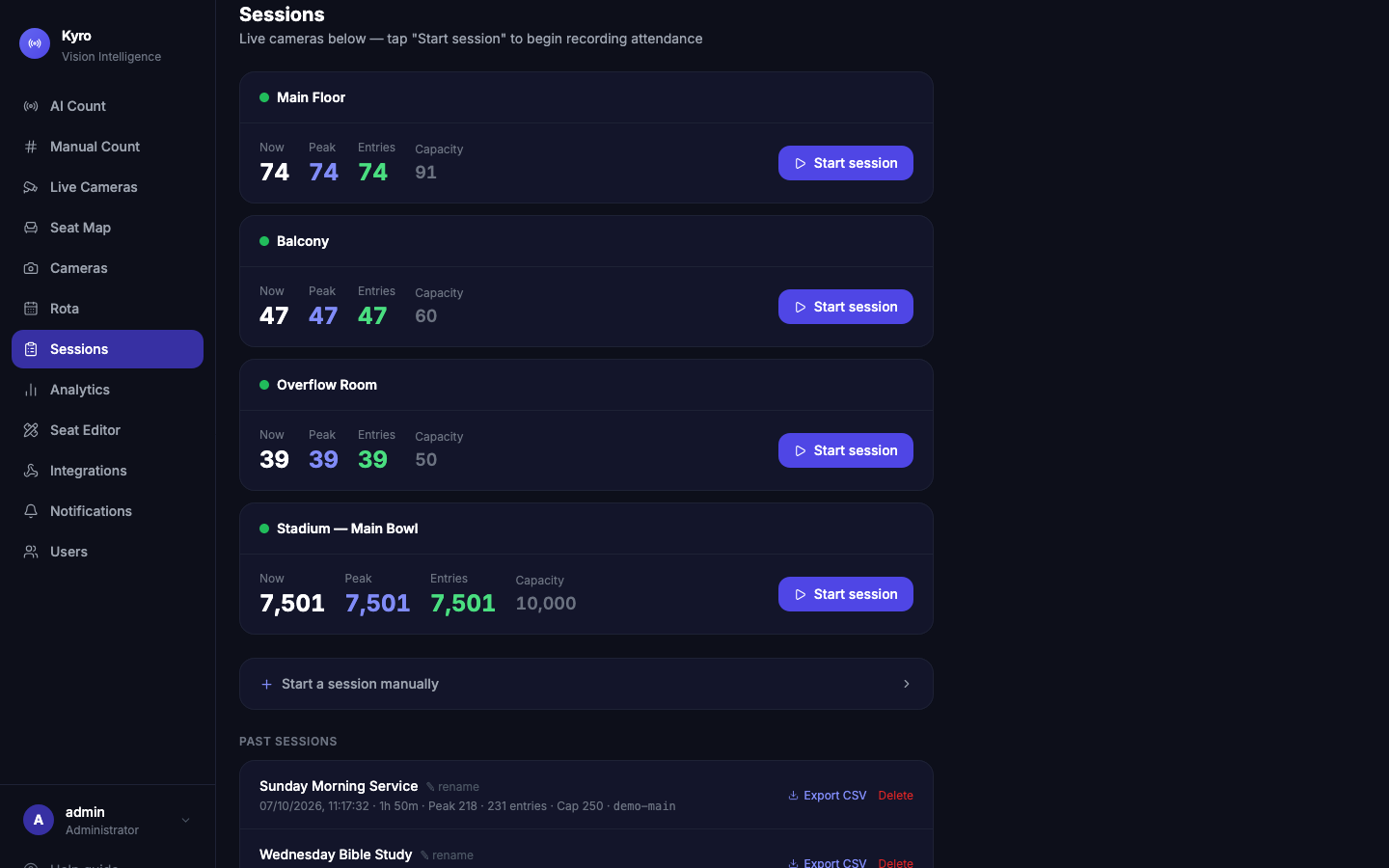1389x868 pixels.
Task: Rename Sunday Morning Service session
Action: click(x=453, y=787)
